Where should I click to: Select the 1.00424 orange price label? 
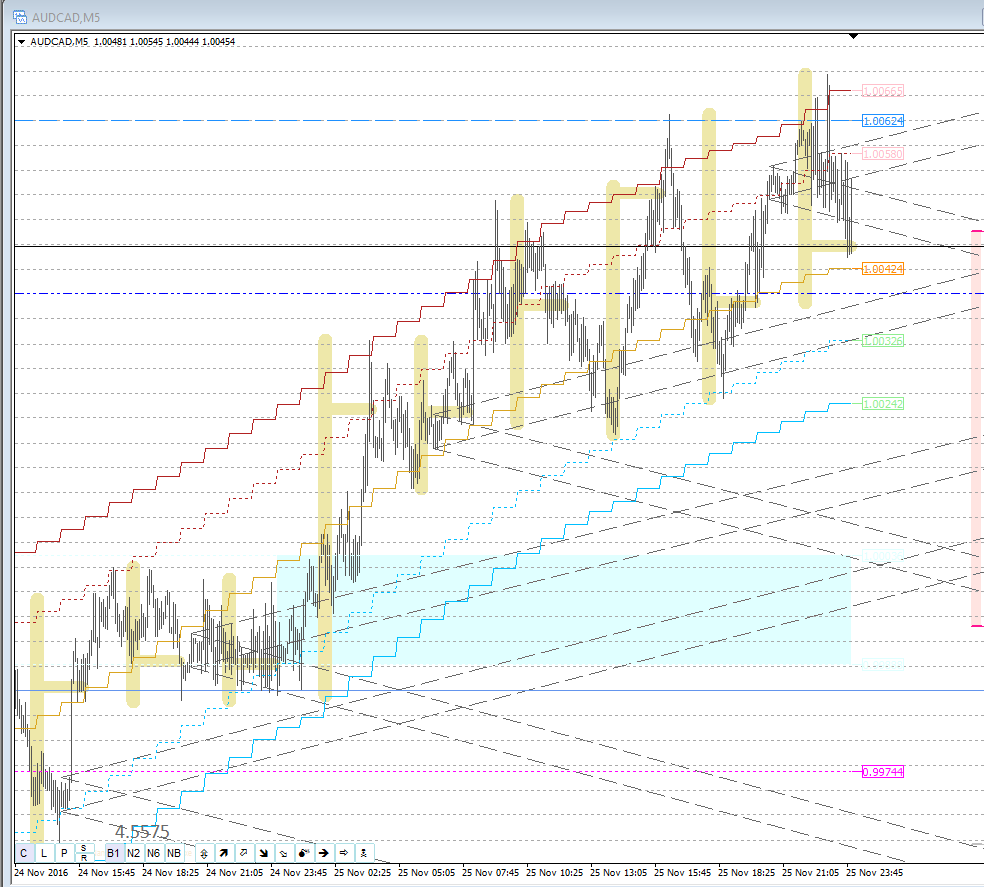[882, 269]
